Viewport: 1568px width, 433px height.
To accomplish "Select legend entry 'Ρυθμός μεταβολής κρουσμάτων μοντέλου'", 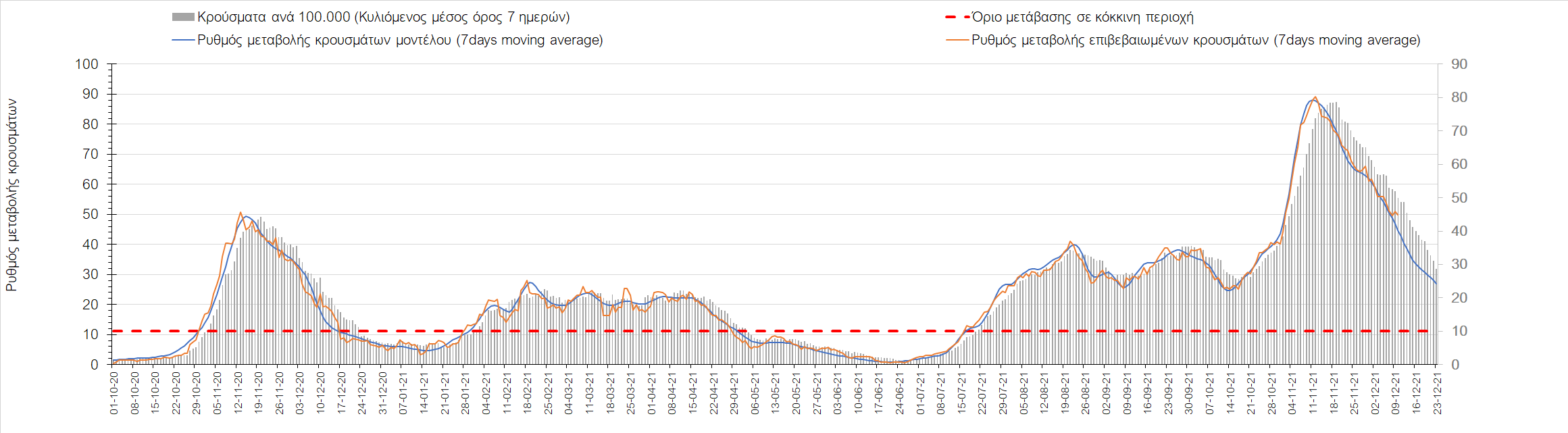I will (400, 41).
